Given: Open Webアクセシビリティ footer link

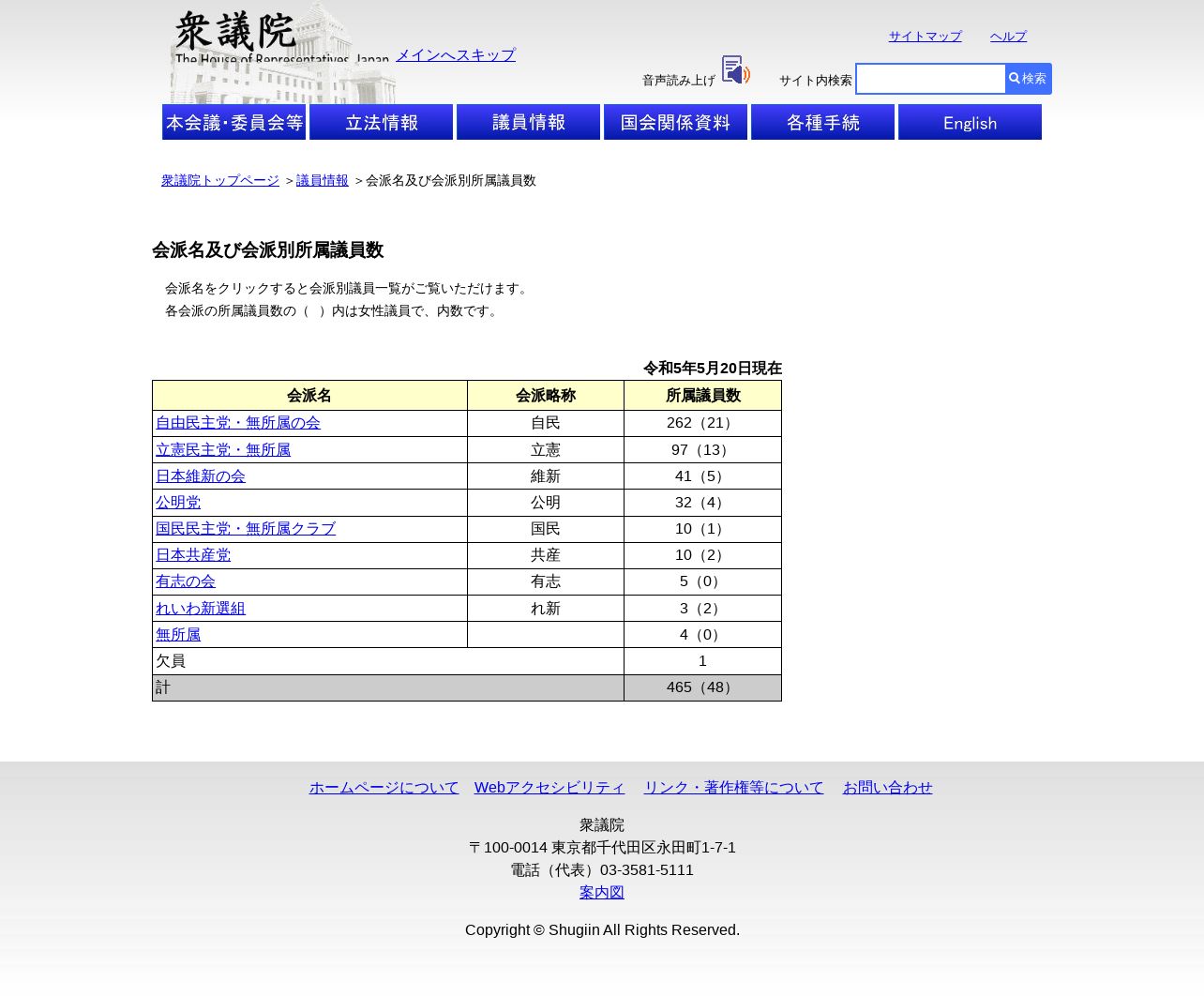Looking at the screenshot, I should coord(549,788).
